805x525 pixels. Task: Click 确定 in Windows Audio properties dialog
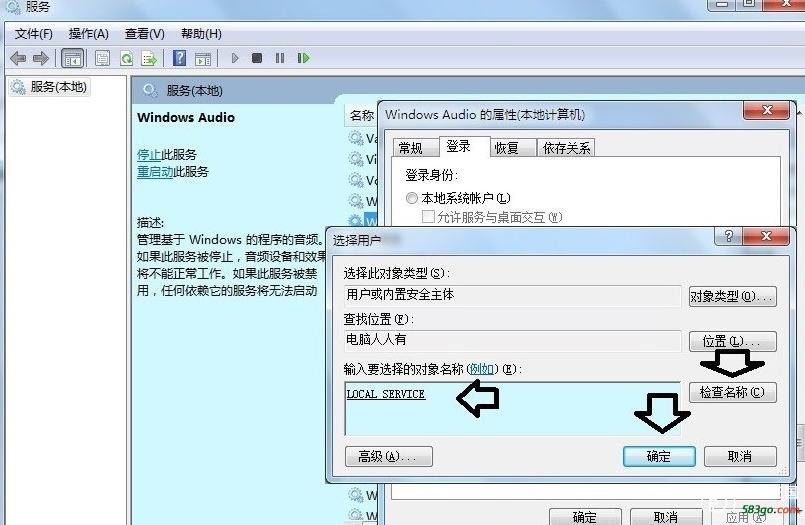(585, 517)
